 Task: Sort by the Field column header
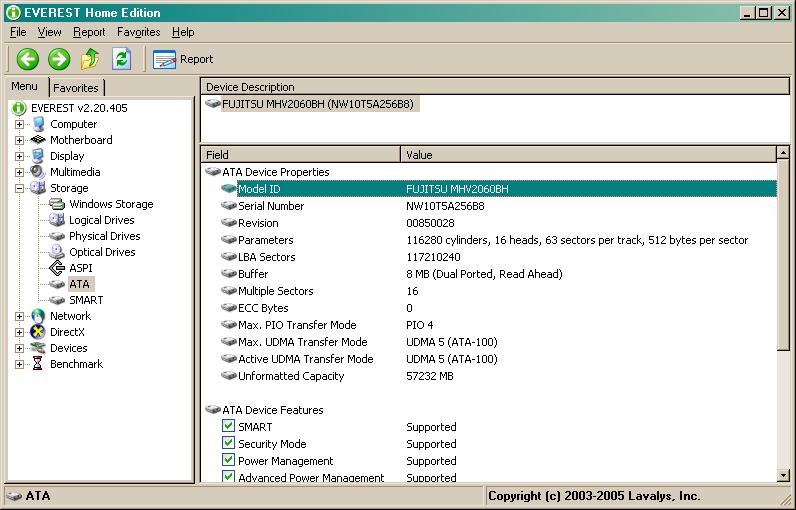301,155
